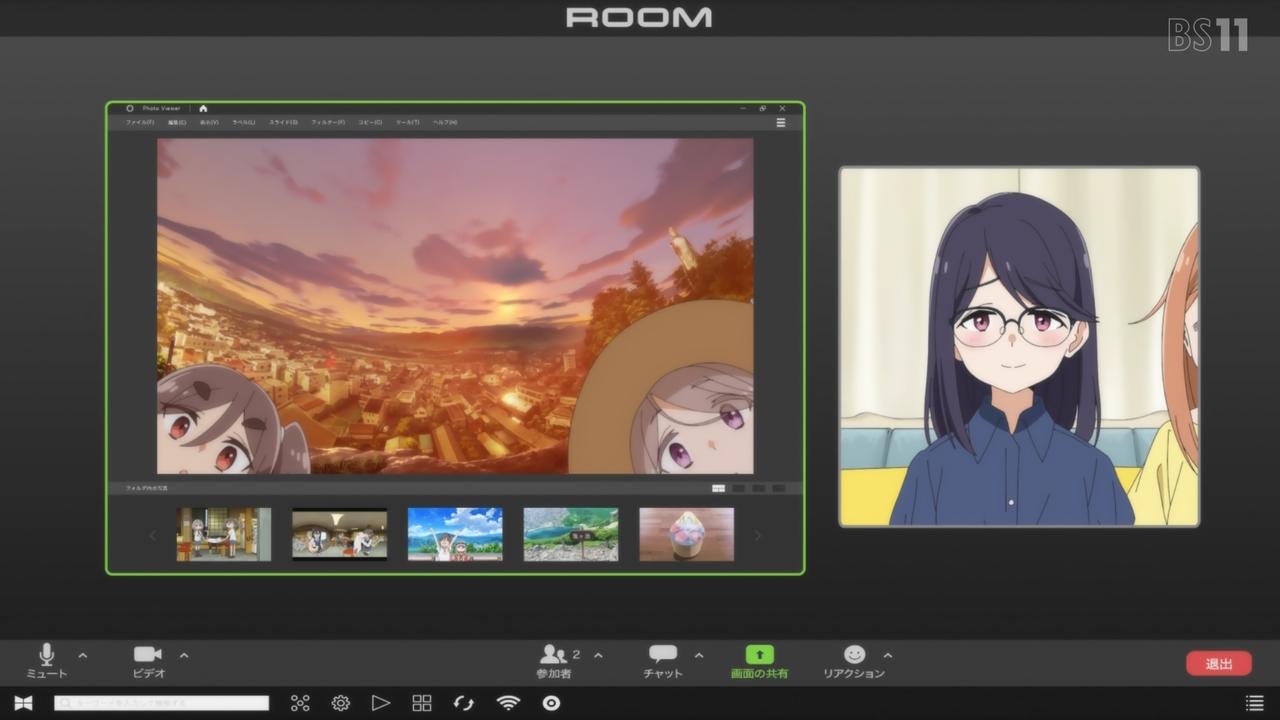Leave the meeting with the red 退出 button
This screenshot has height=720, width=1280.
1218,663
